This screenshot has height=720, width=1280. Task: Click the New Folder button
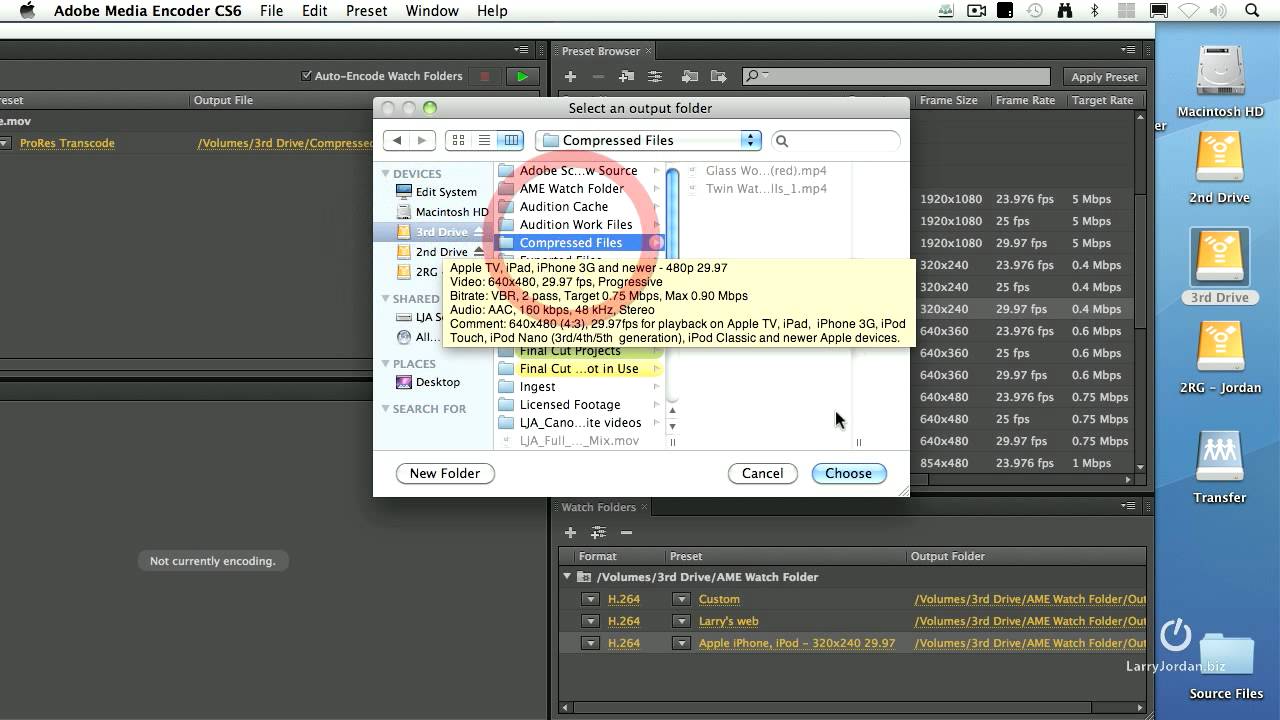coord(445,473)
